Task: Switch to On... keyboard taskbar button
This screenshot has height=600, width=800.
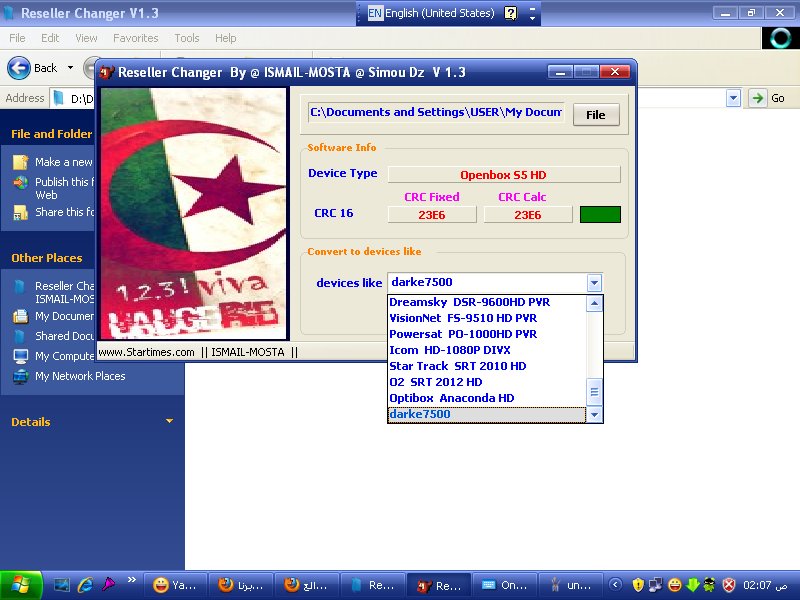Action: [x=503, y=585]
